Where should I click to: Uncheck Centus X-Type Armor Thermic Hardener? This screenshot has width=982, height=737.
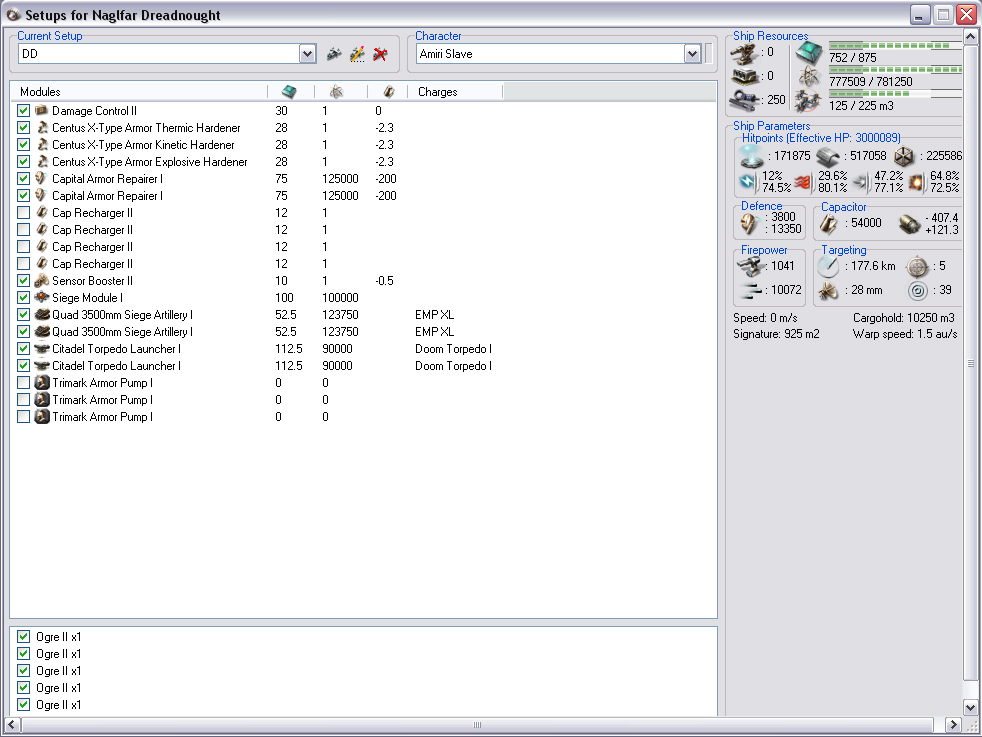tap(24, 128)
